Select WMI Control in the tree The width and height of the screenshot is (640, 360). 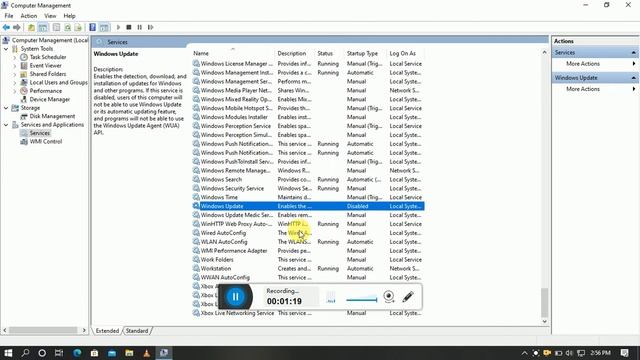(46, 142)
